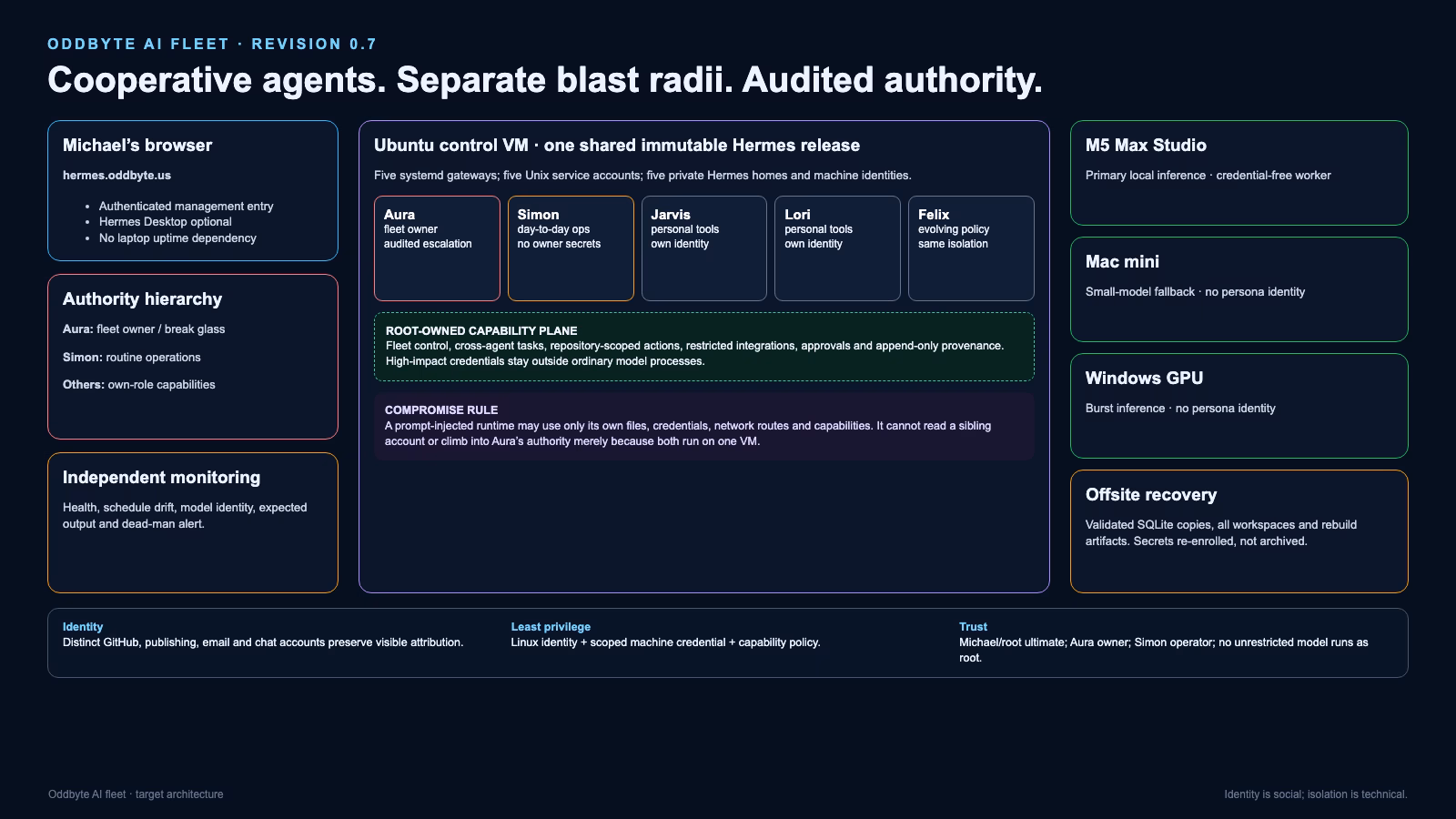Select the 'M5 Max Studio' card title
1456x819 pixels.
(1146, 145)
